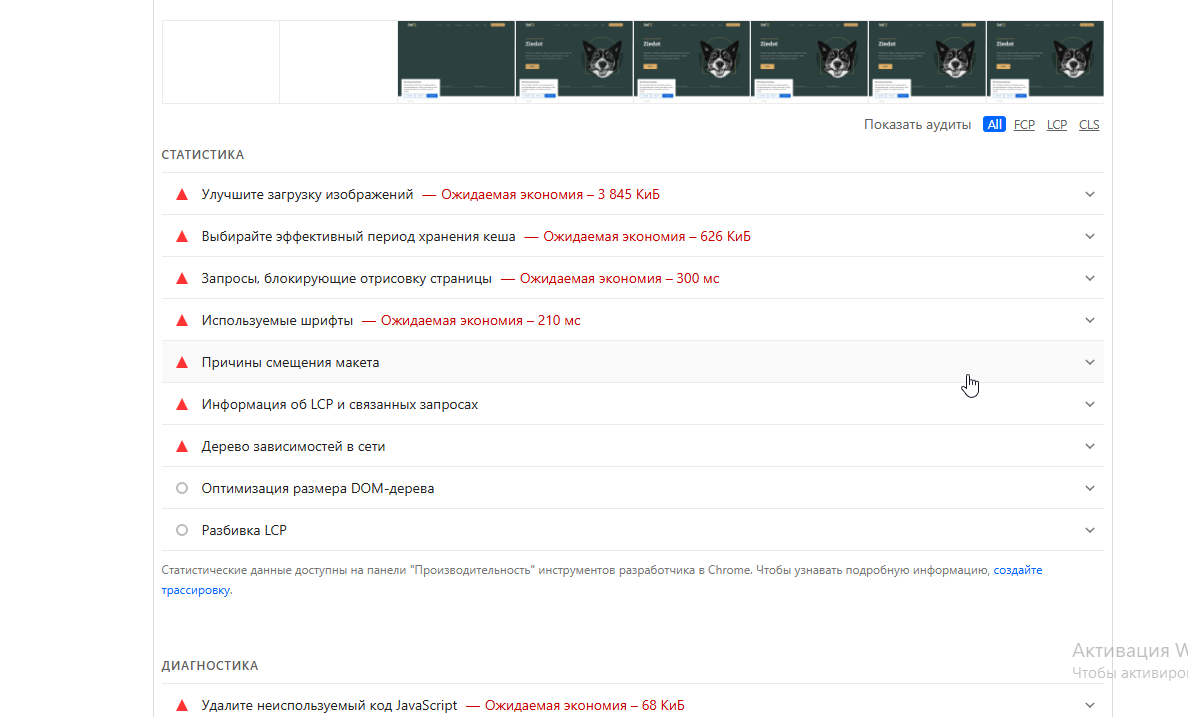
Task: Expand 'Информация об LCP' chevron
Action: click(x=1090, y=404)
